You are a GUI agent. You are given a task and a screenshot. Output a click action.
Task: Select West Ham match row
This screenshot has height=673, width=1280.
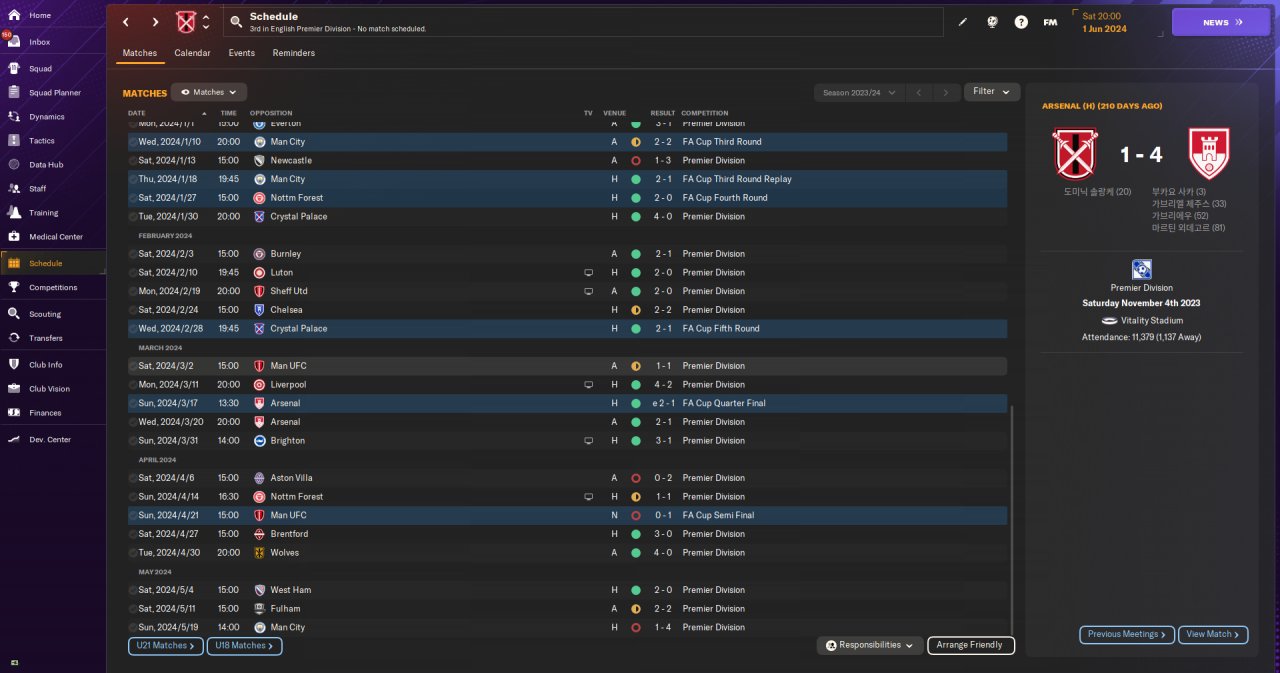point(567,590)
